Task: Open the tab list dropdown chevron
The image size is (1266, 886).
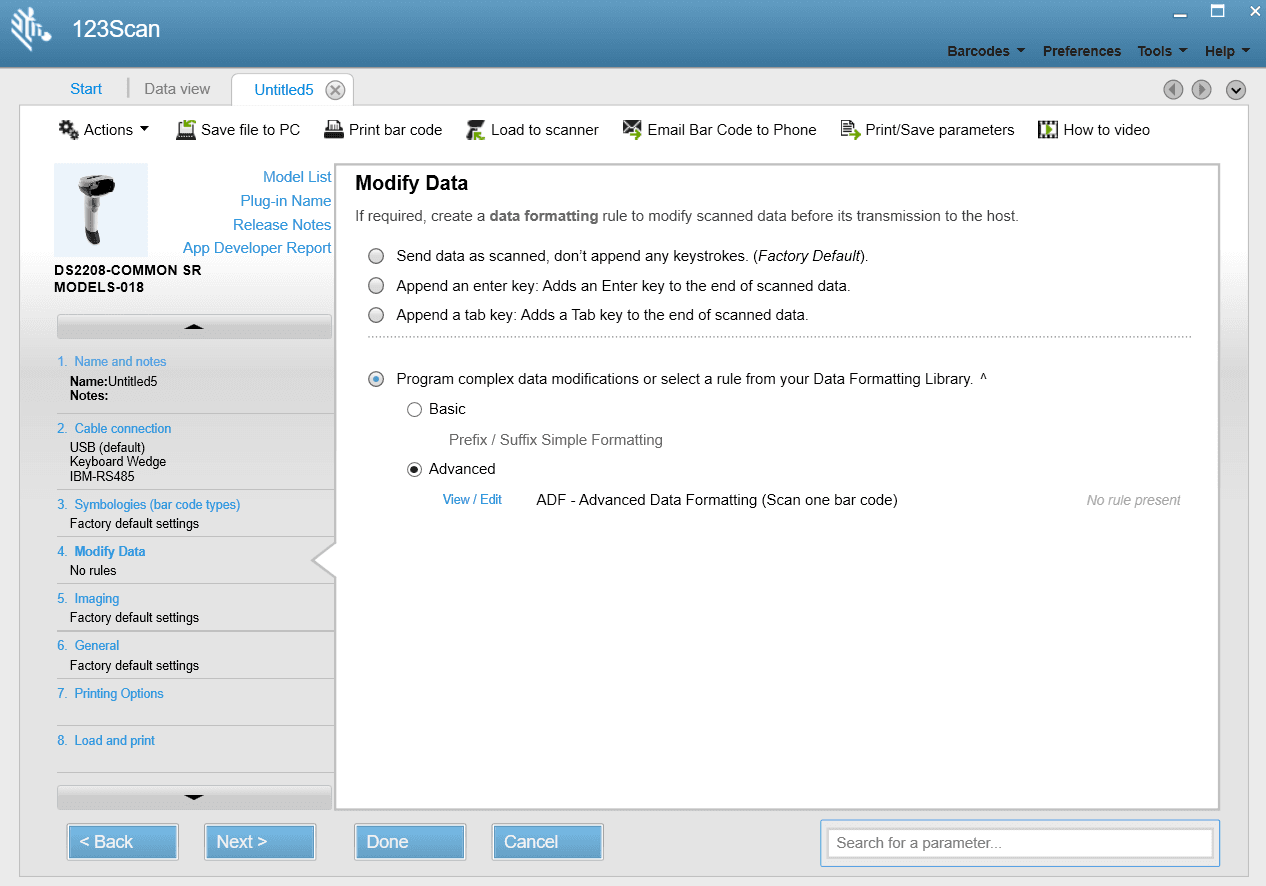Action: click(1236, 90)
